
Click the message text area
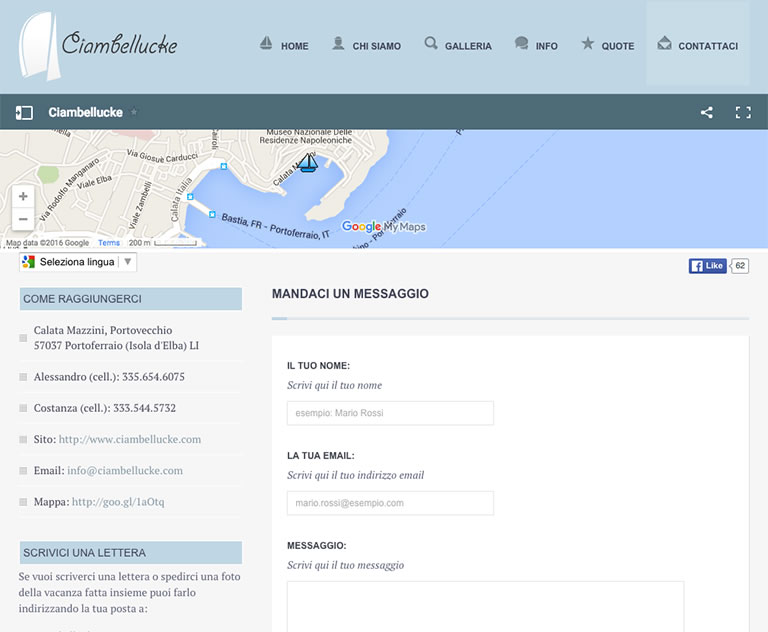[485, 607]
